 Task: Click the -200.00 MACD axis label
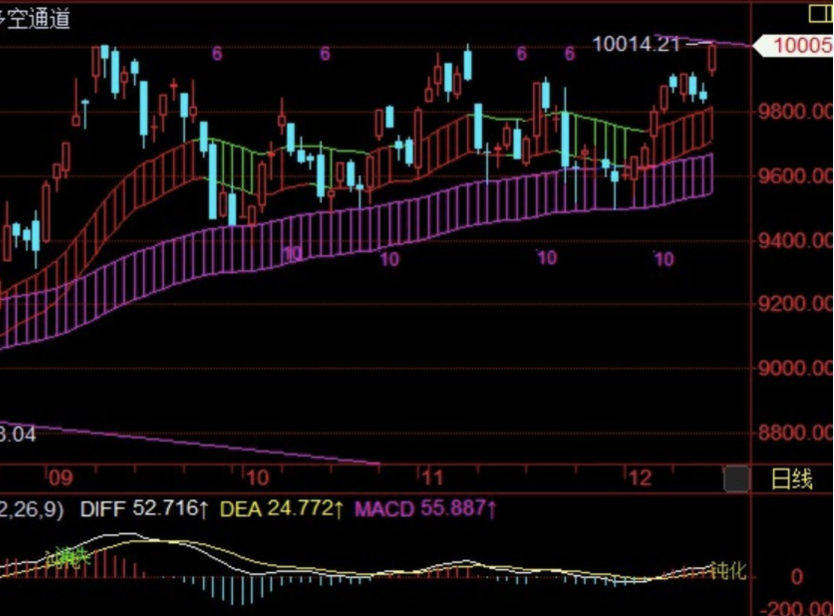(x=798, y=608)
